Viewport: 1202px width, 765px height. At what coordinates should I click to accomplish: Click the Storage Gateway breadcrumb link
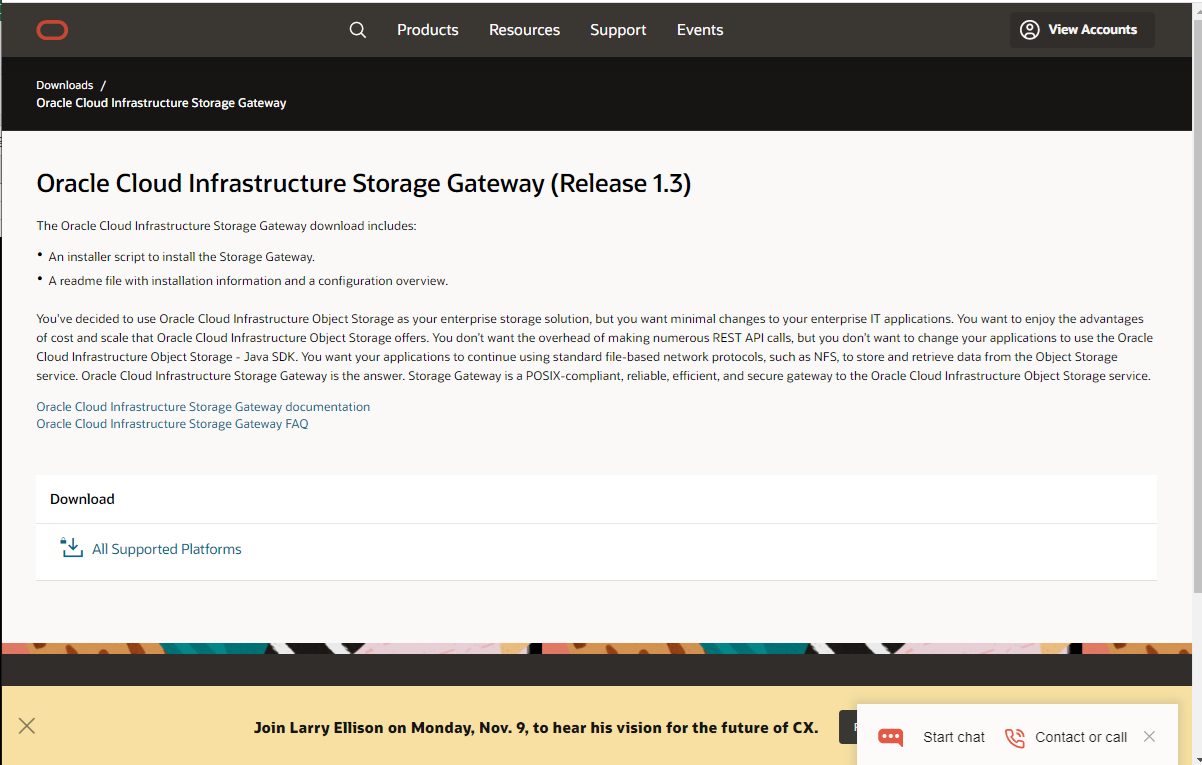(x=161, y=103)
